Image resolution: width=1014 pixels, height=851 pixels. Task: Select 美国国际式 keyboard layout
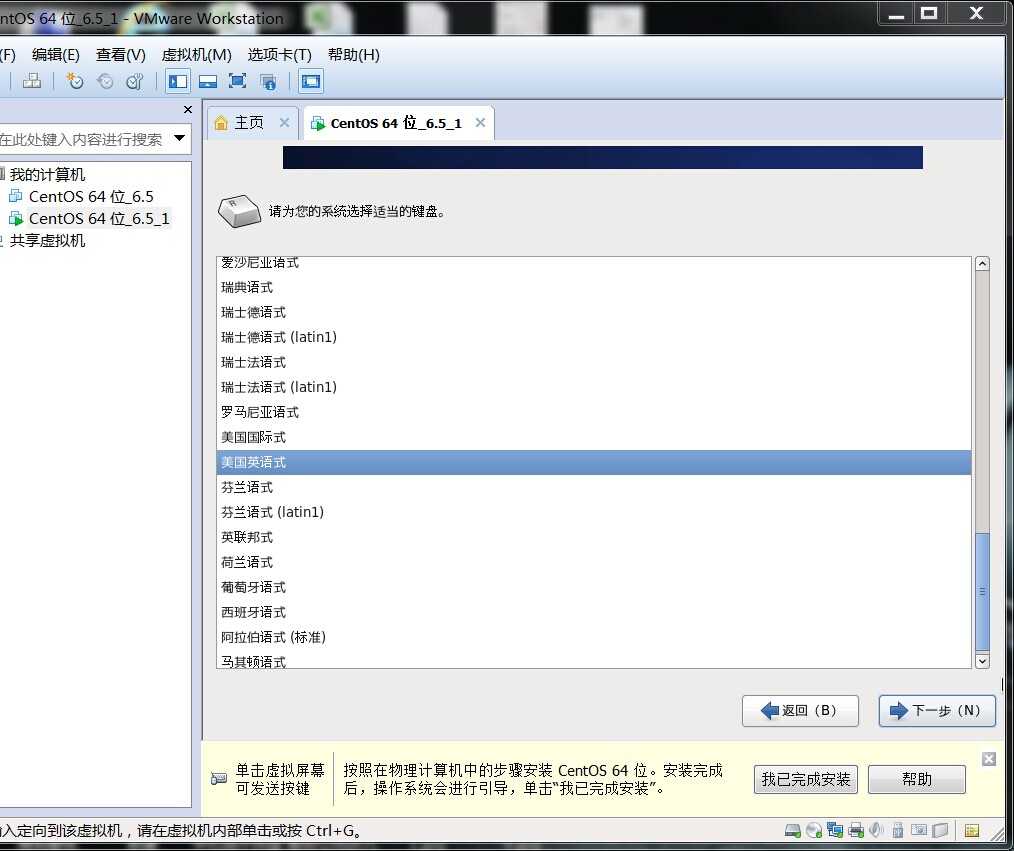tap(594, 437)
